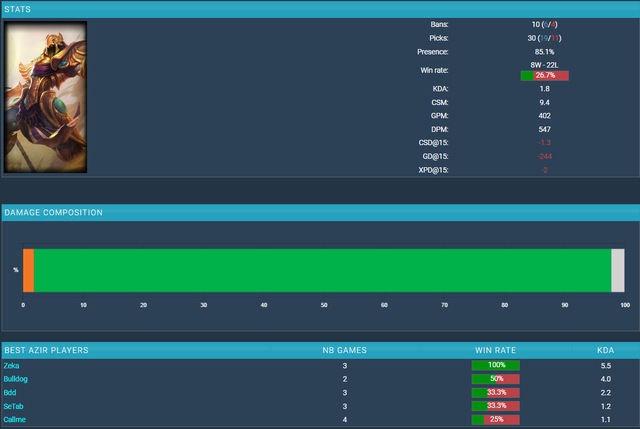
Task: Click the 8W - 22L win rate record
Action: pyautogui.click(x=544, y=64)
